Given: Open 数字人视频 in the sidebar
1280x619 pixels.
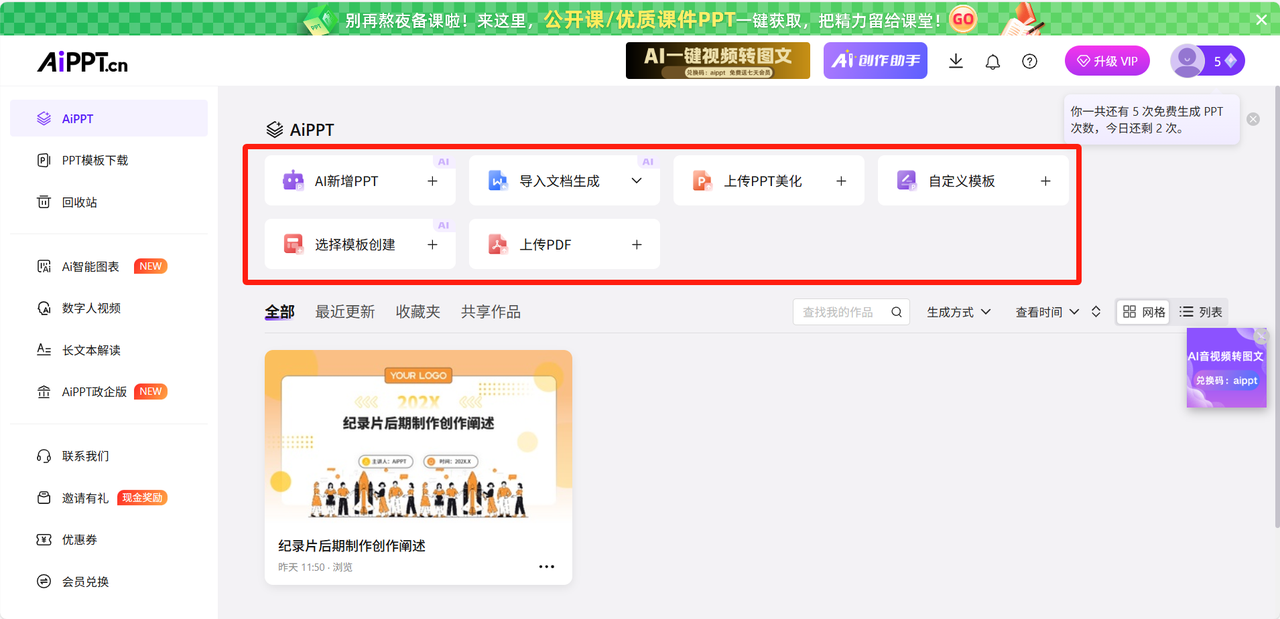Looking at the screenshot, I should click(x=109, y=308).
